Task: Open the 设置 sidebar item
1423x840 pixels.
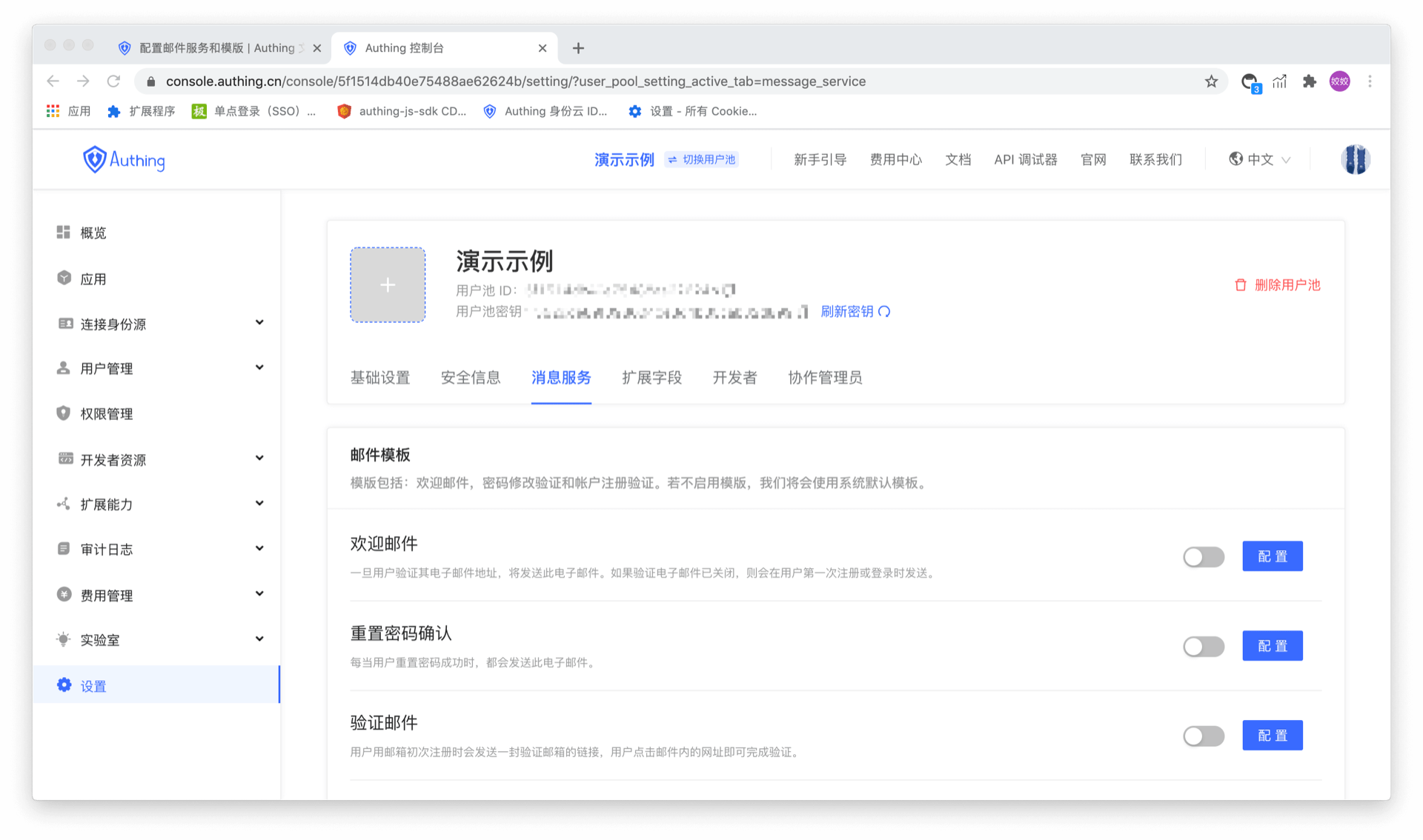Action: (x=94, y=685)
